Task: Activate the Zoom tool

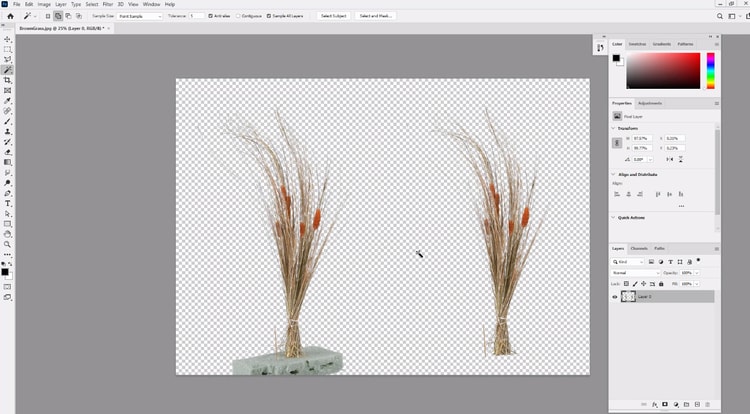Action: [8, 244]
